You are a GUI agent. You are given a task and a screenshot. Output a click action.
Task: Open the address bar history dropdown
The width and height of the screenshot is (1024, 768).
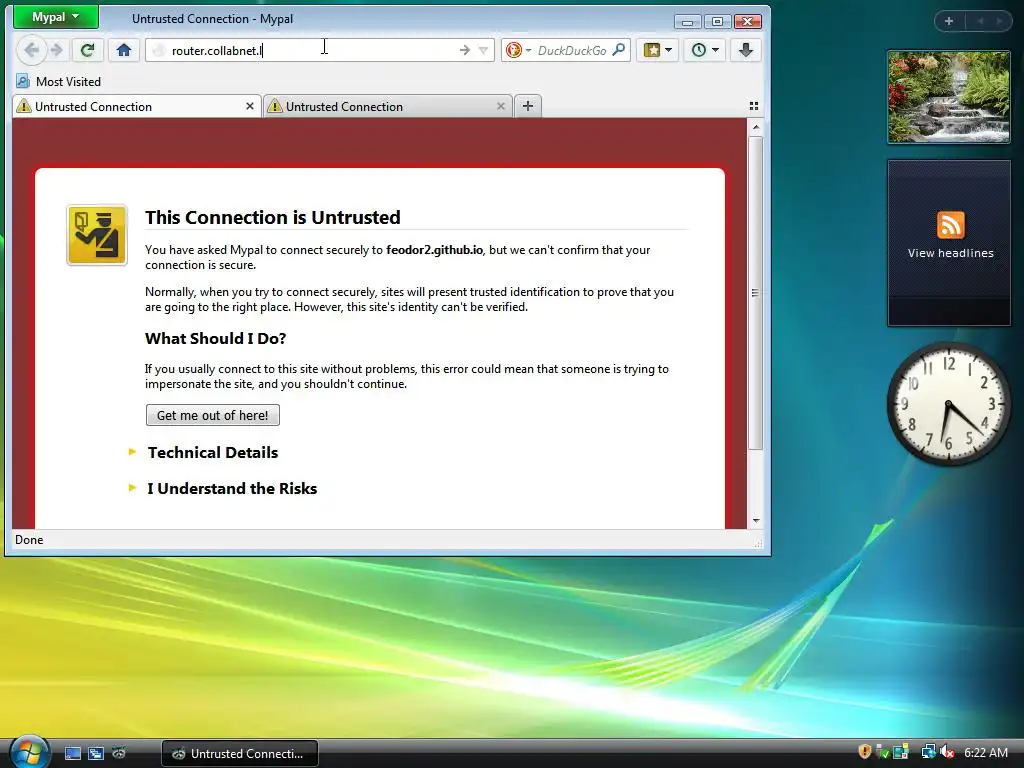point(483,50)
